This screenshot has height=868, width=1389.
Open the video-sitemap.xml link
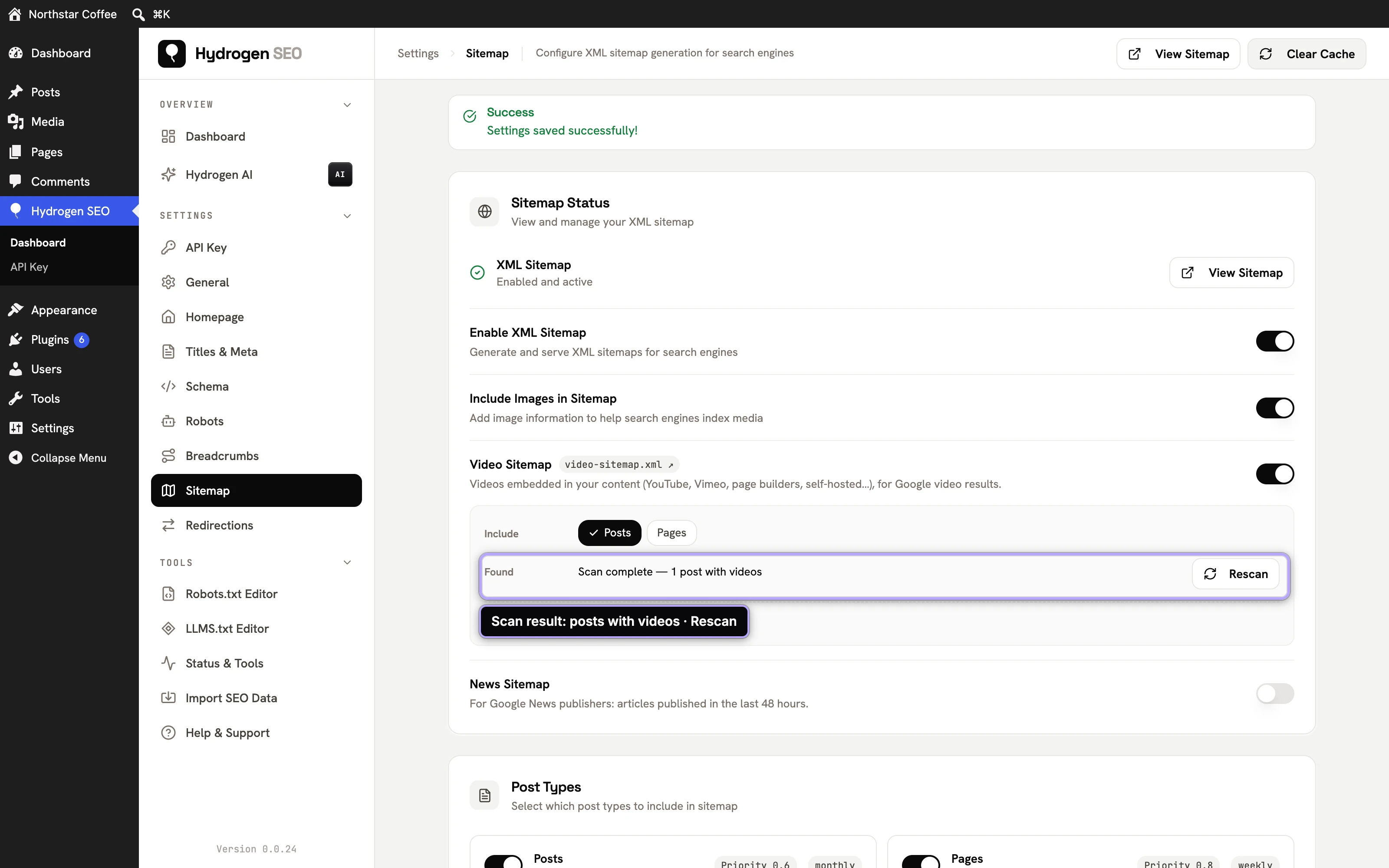click(x=619, y=464)
